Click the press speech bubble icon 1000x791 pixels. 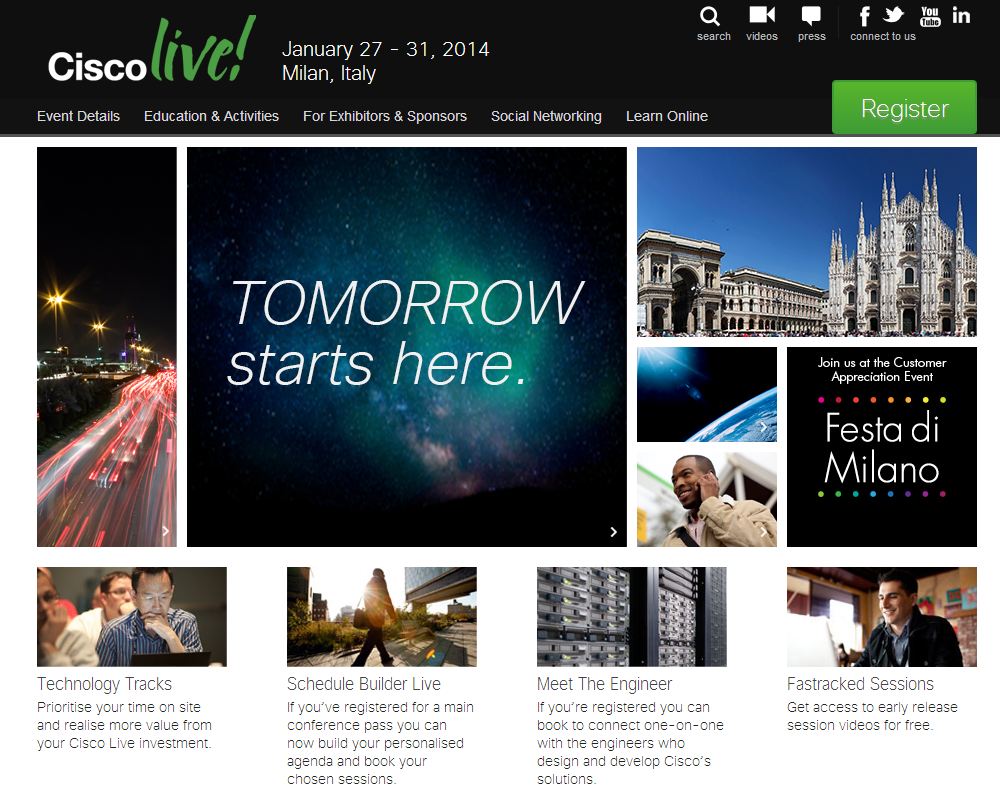[x=811, y=17]
